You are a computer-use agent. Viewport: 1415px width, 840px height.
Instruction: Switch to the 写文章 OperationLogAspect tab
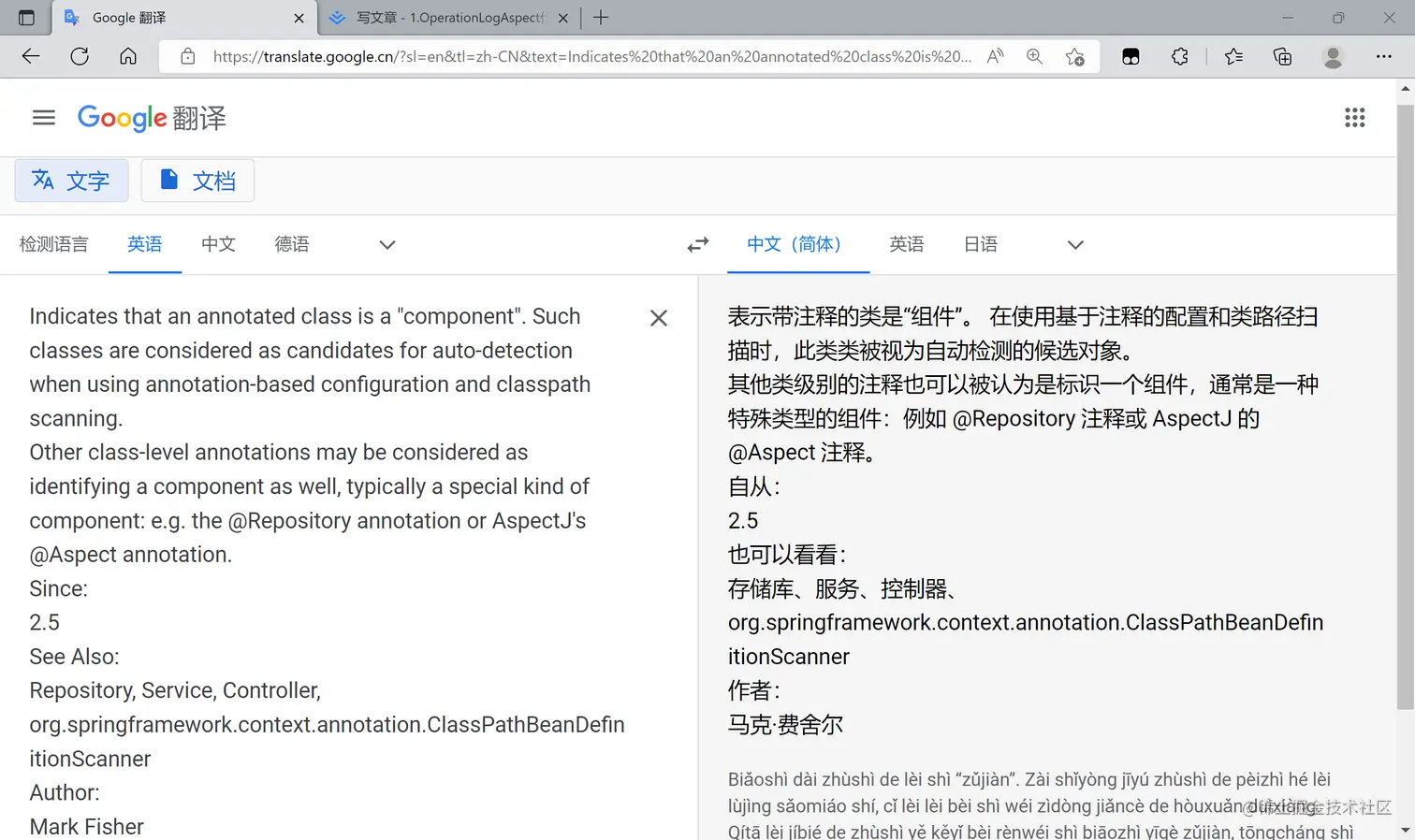coord(450,18)
